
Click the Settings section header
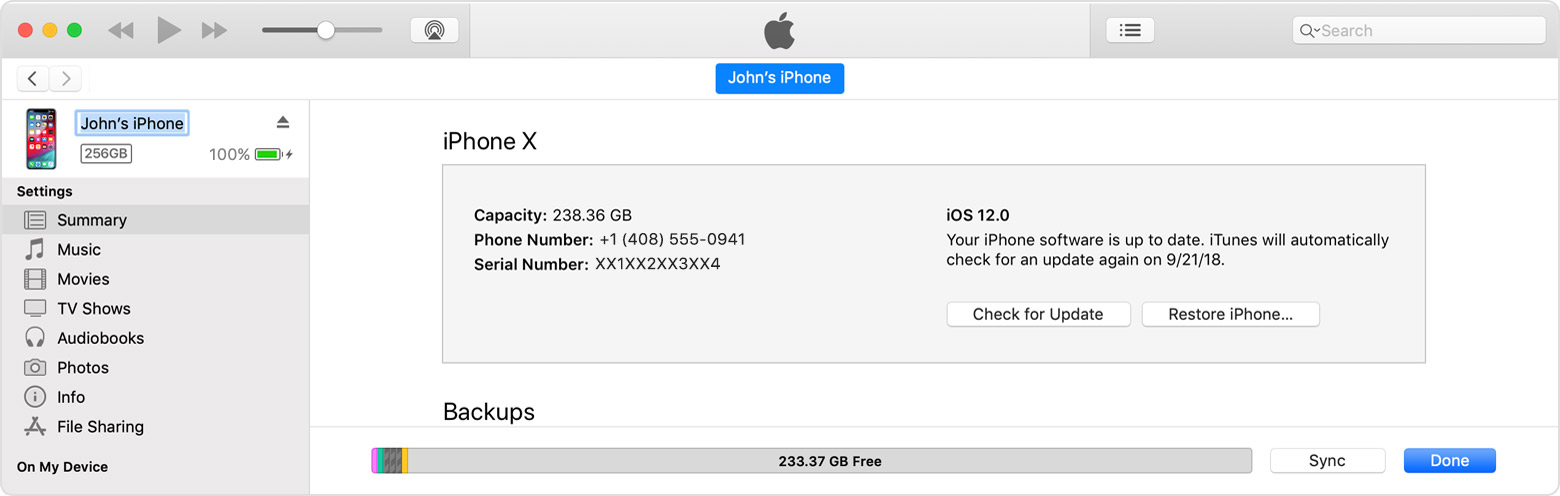(x=45, y=191)
